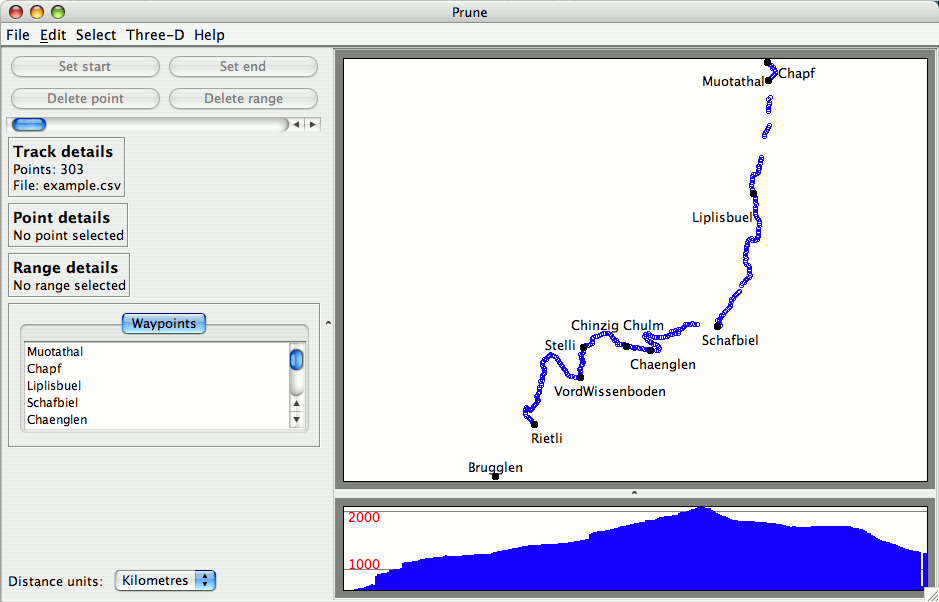Click the left arrow next to the point slider
Viewport: 939px width, 602px height.
click(296, 125)
